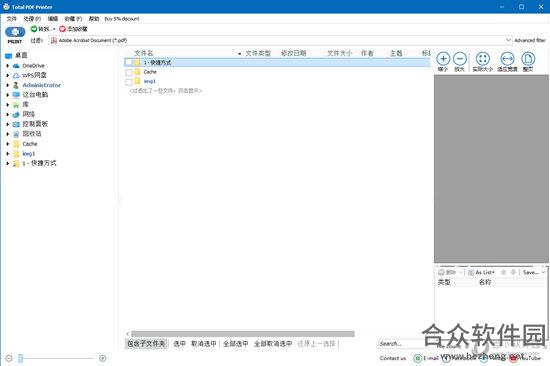The width and height of the screenshot is (550, 366).
Task: Click the red 添加收藏 add favorite icon
Action: pyautogui.click(x=62, y=29)
